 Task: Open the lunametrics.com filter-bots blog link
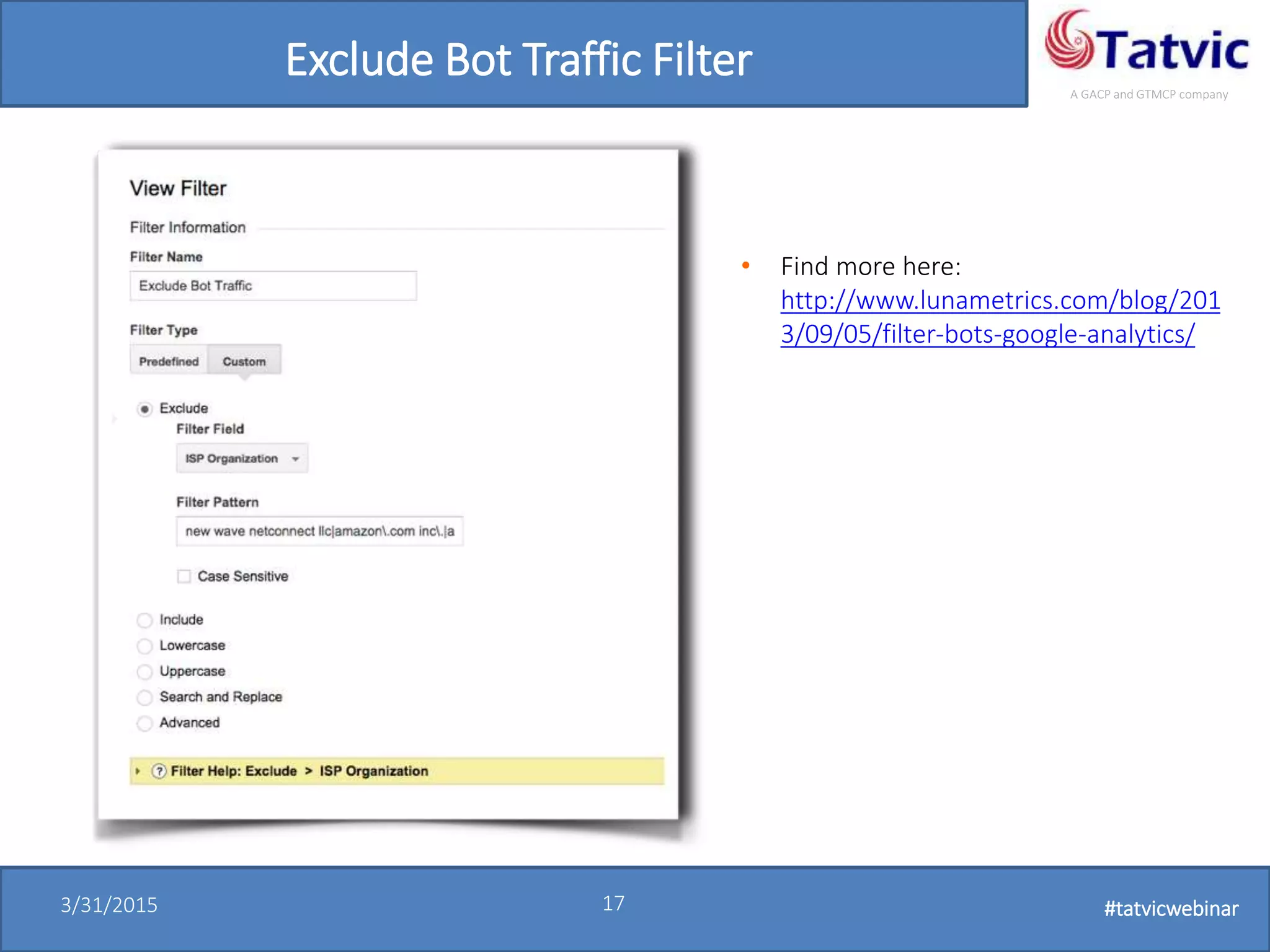pyautogui.click(x=1000, y=317)
